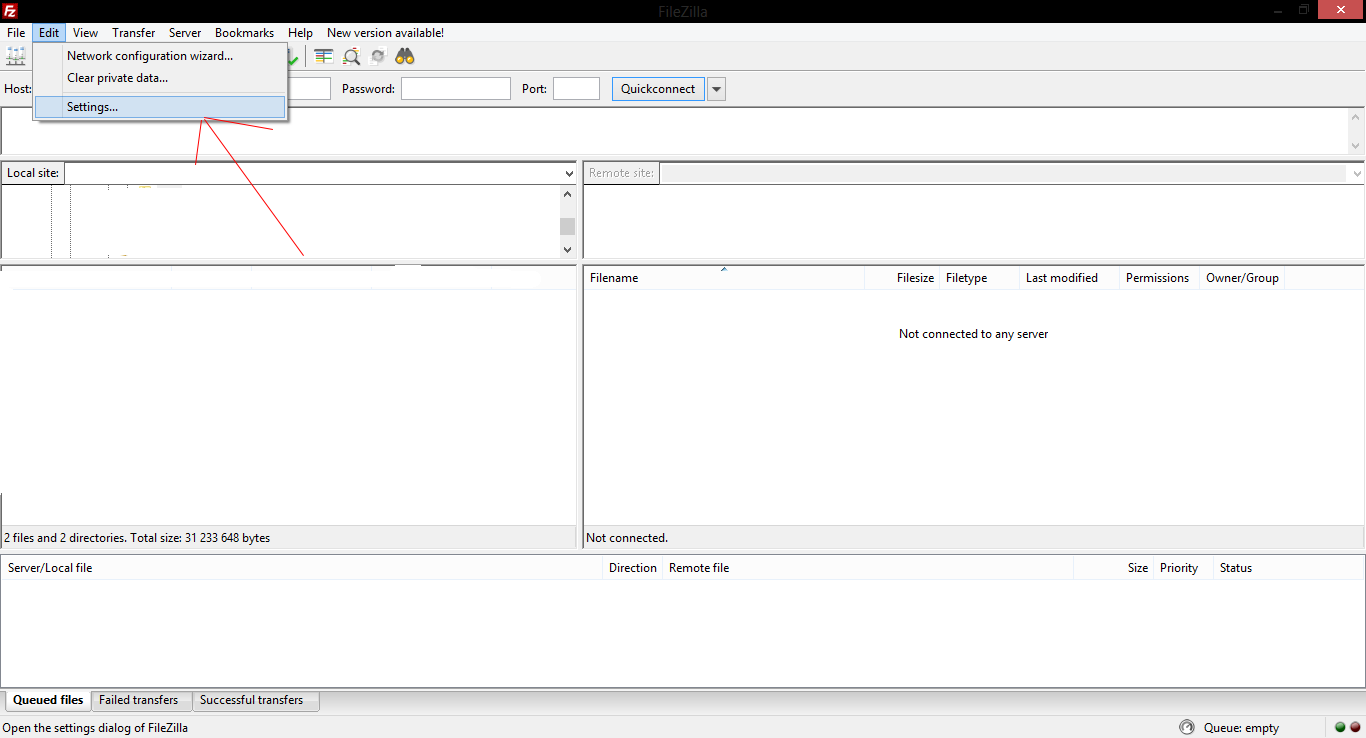Screen dimensions: 1366x738
Task: Click local tree scrollbar down arrow
Action: pos(568,250)
